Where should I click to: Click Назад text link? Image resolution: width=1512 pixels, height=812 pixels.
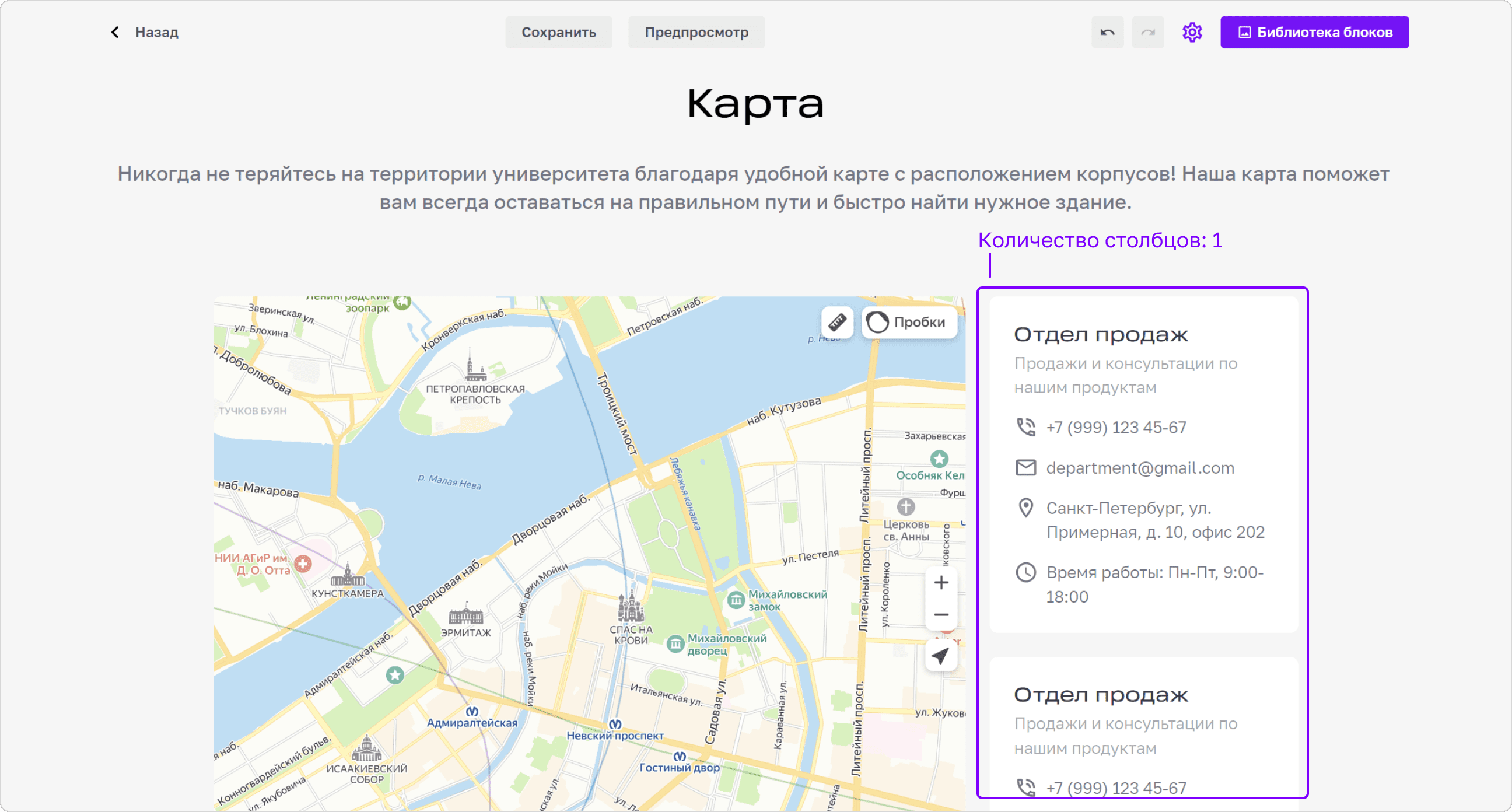coord(157,32)
